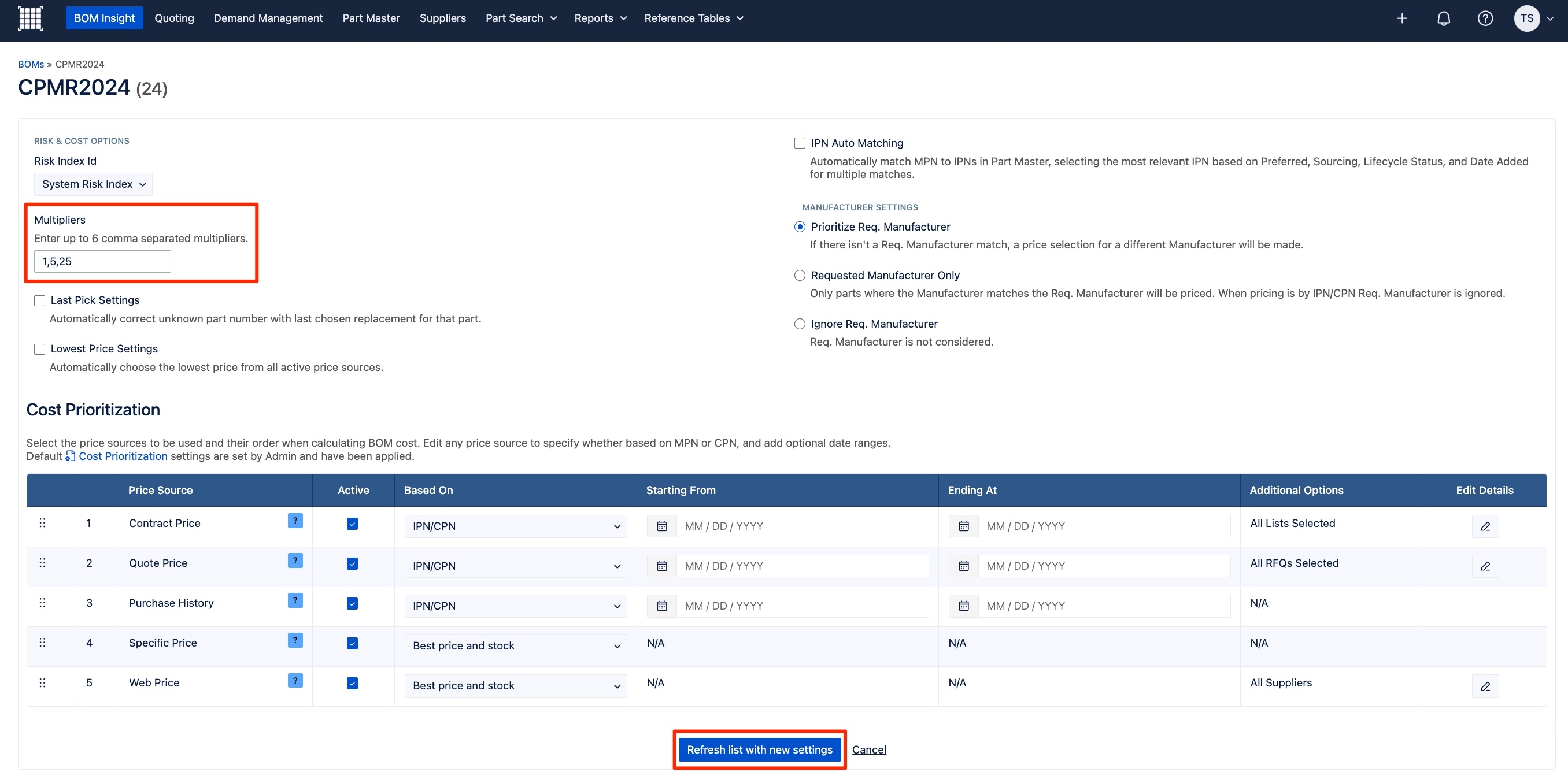Click 'All RFQs Selected' text
The image size is (1568, 772).
click(x=1294, y=563)
